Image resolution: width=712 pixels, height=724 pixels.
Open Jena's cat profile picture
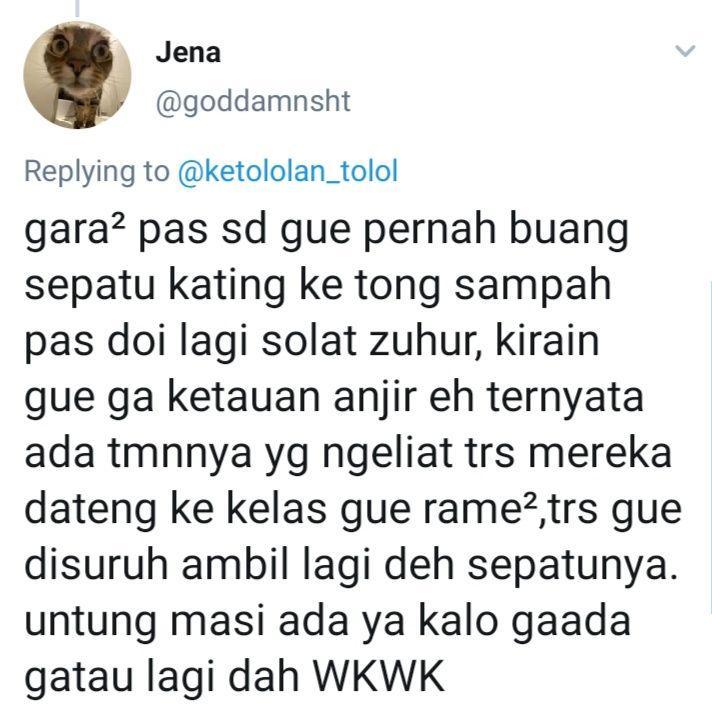click(x=77, y=75)
